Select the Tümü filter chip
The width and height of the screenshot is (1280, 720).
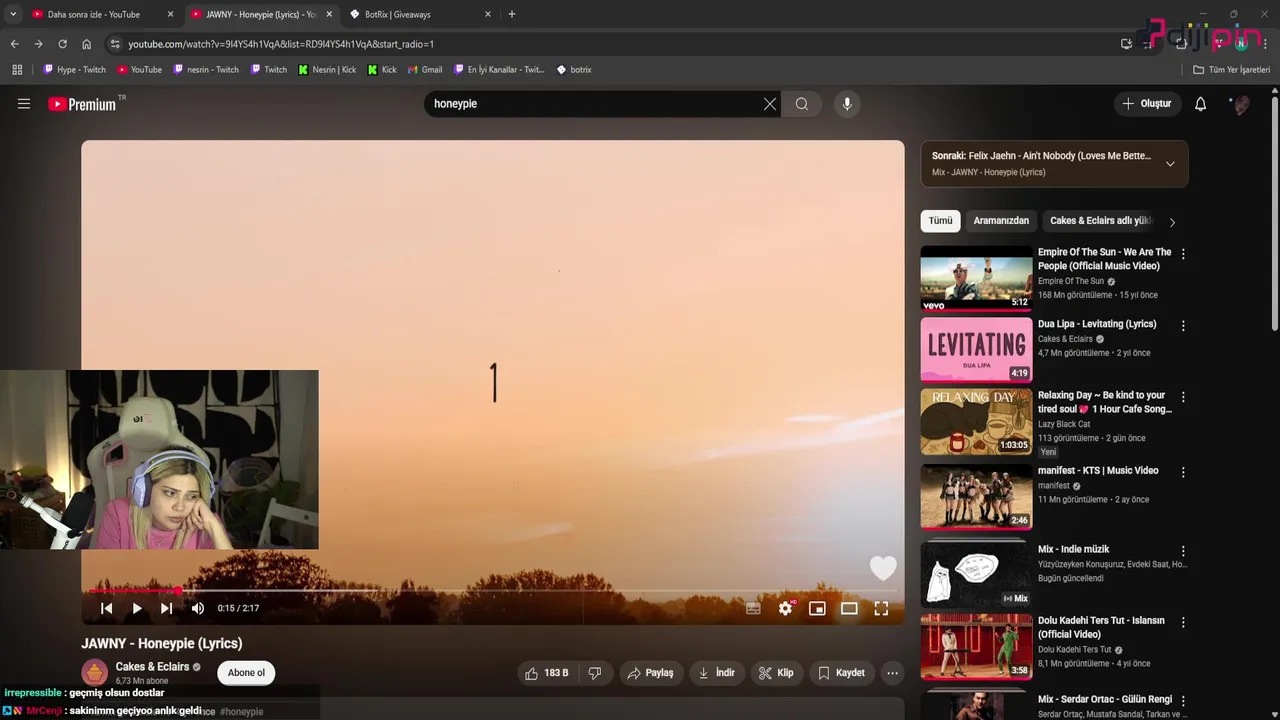tap(940, 221)
